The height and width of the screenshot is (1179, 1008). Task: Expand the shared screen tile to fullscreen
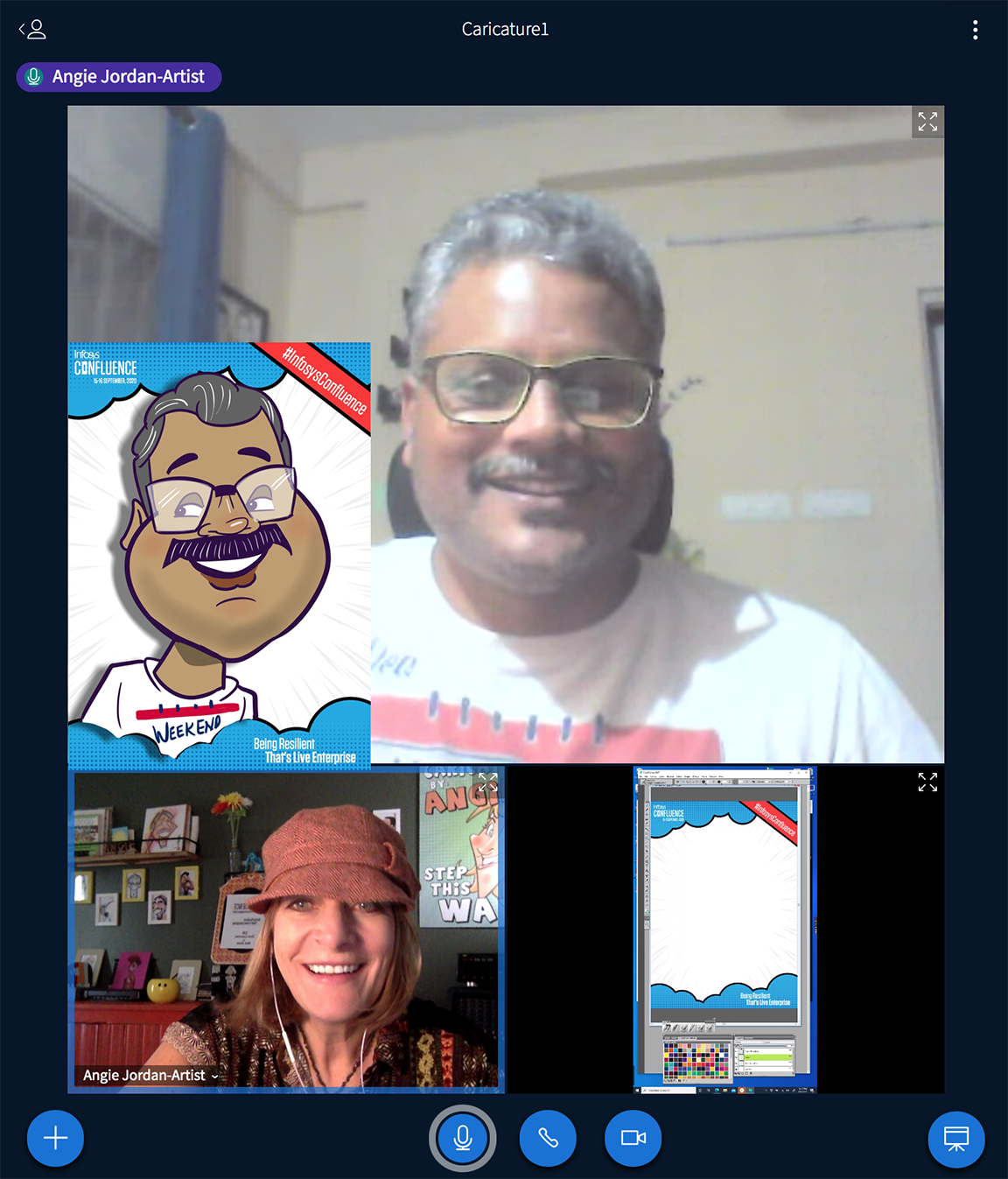pyautogui.click(x=927, y=782)
